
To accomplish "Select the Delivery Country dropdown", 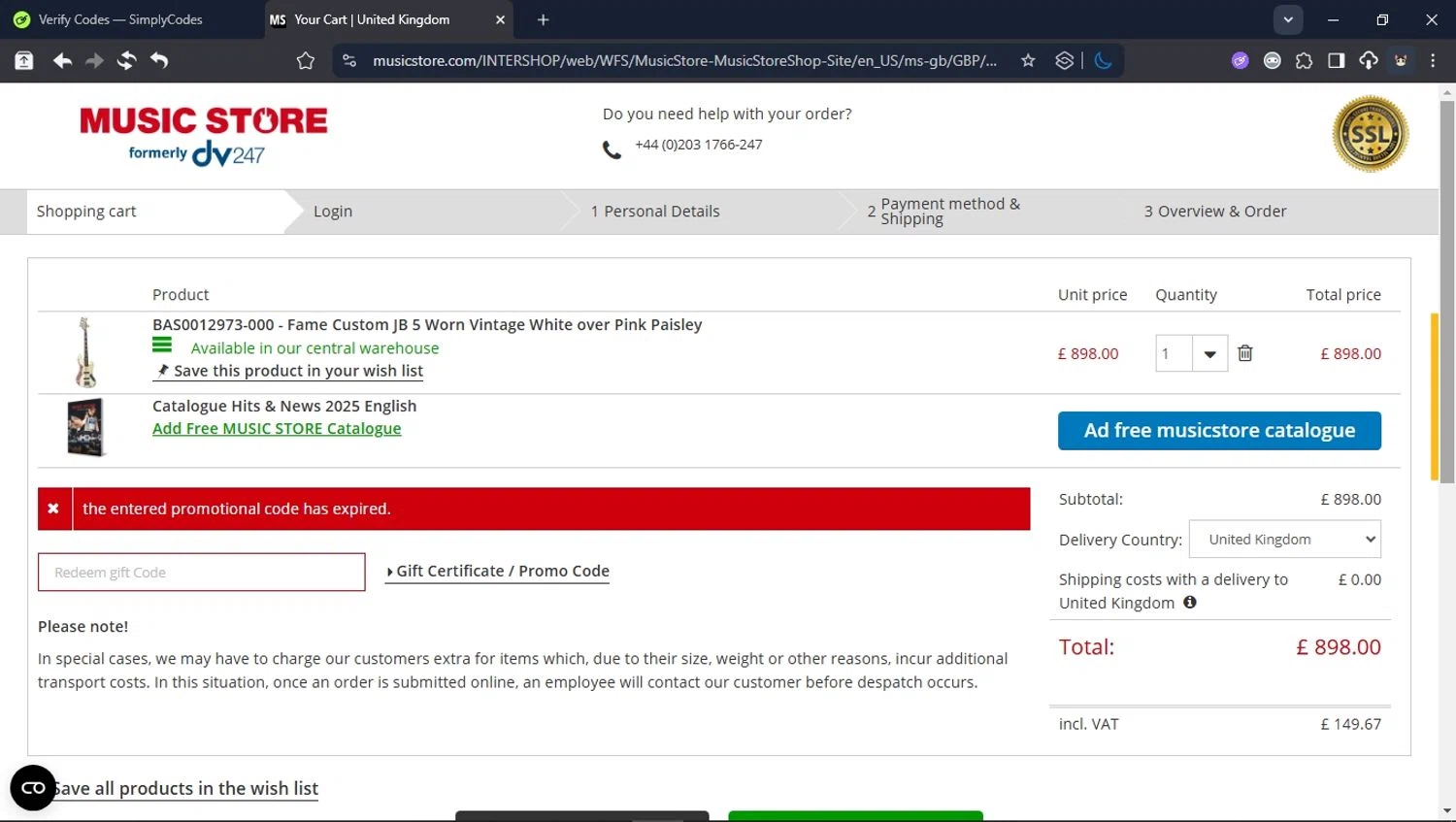I will pyautogui.click(x=1285, y=540).
